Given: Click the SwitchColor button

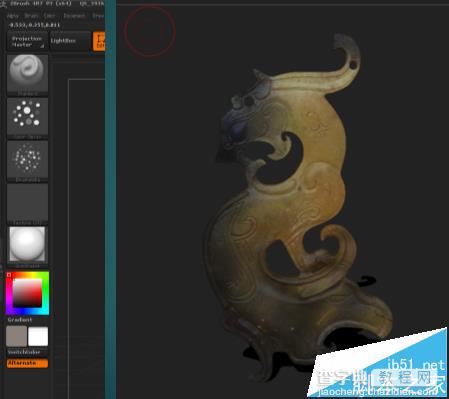Looking at the screenshot, I should click(x=24, y=352).
